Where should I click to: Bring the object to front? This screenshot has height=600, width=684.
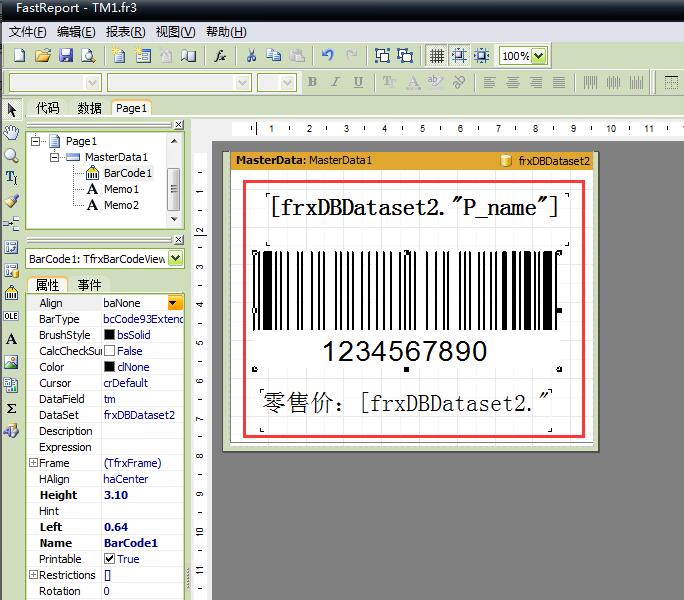tap(383, 55)
